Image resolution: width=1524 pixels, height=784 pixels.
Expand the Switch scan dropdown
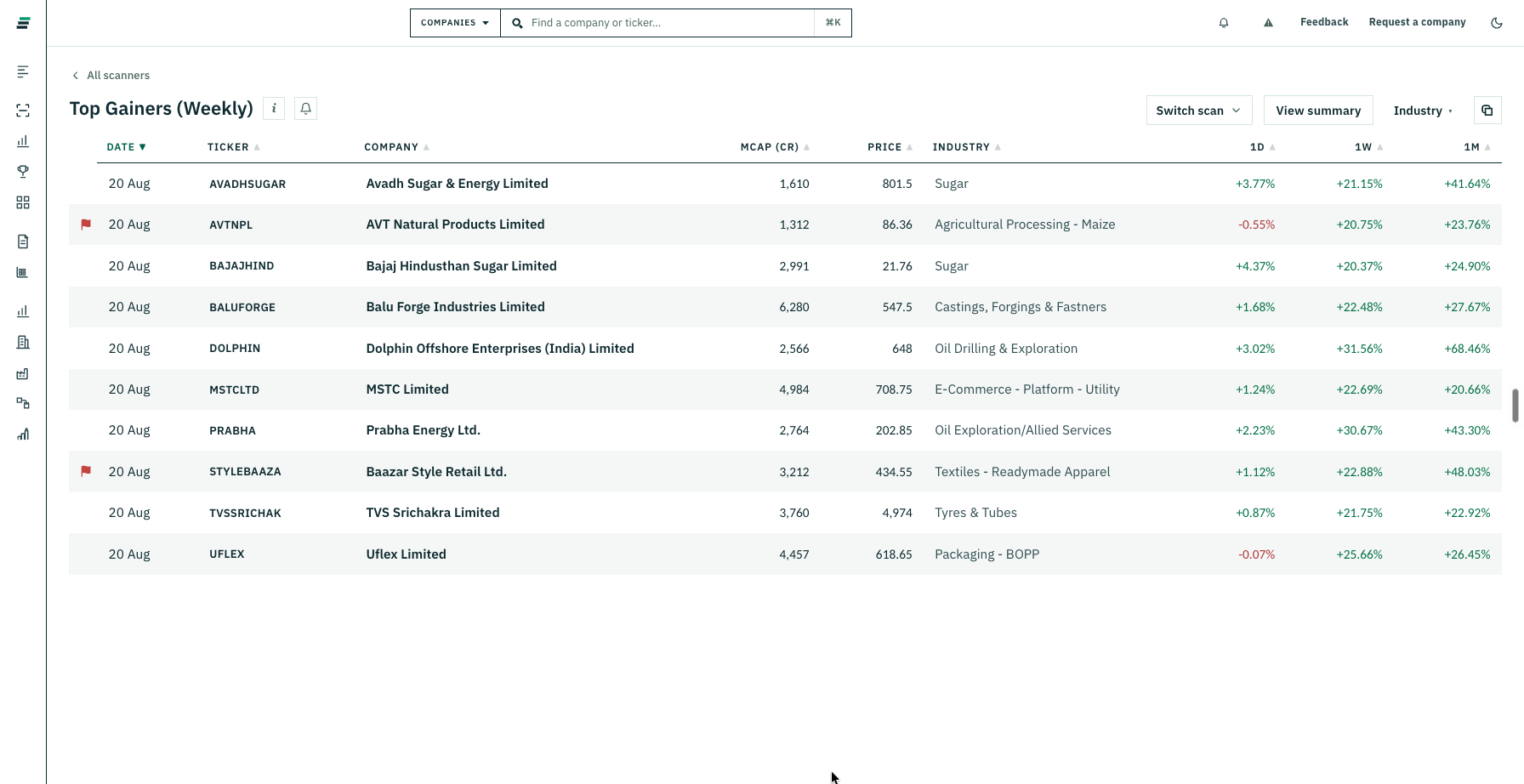[x=1199, y=111]
